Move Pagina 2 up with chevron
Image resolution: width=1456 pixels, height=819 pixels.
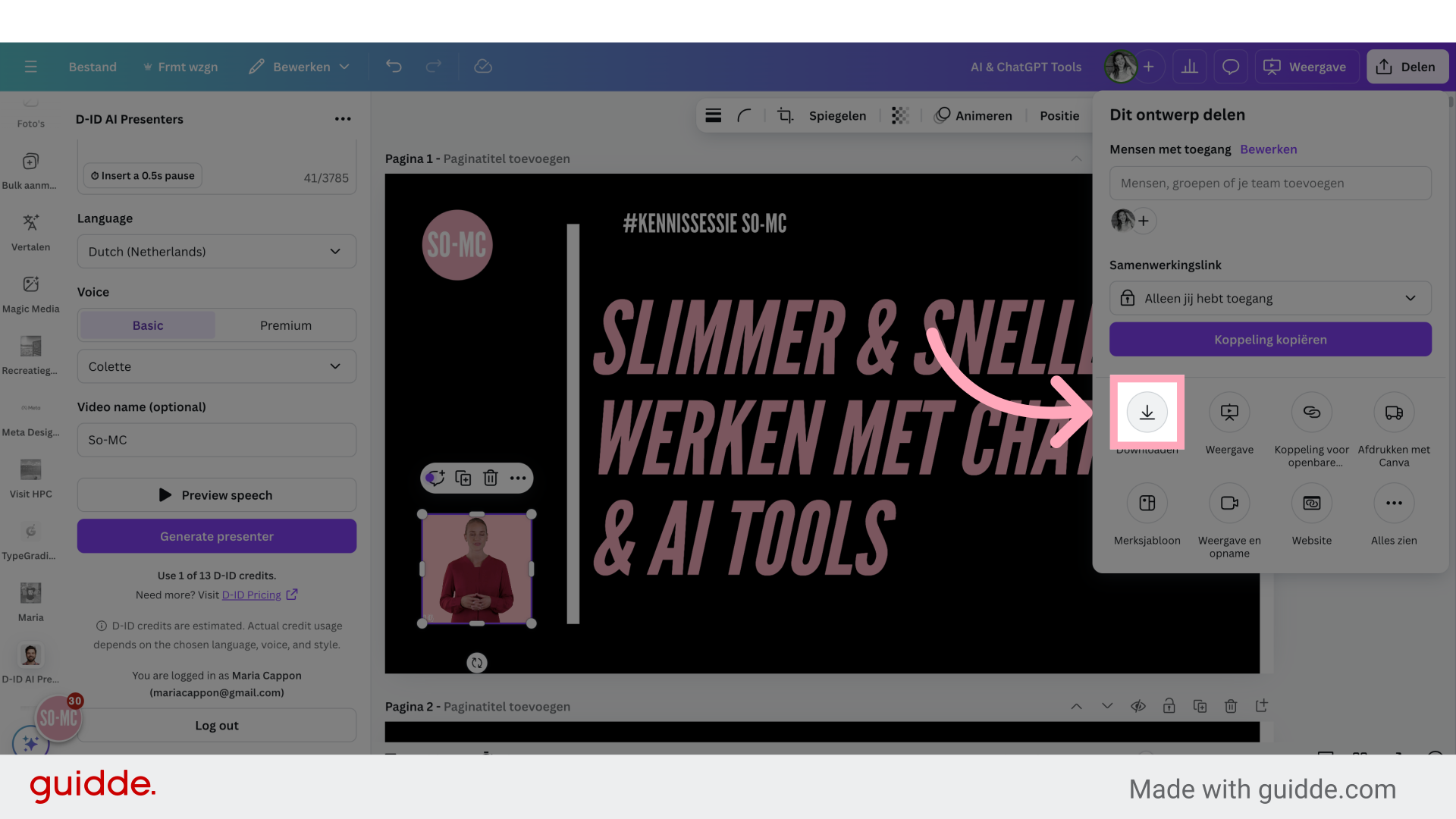[1076, 706]
